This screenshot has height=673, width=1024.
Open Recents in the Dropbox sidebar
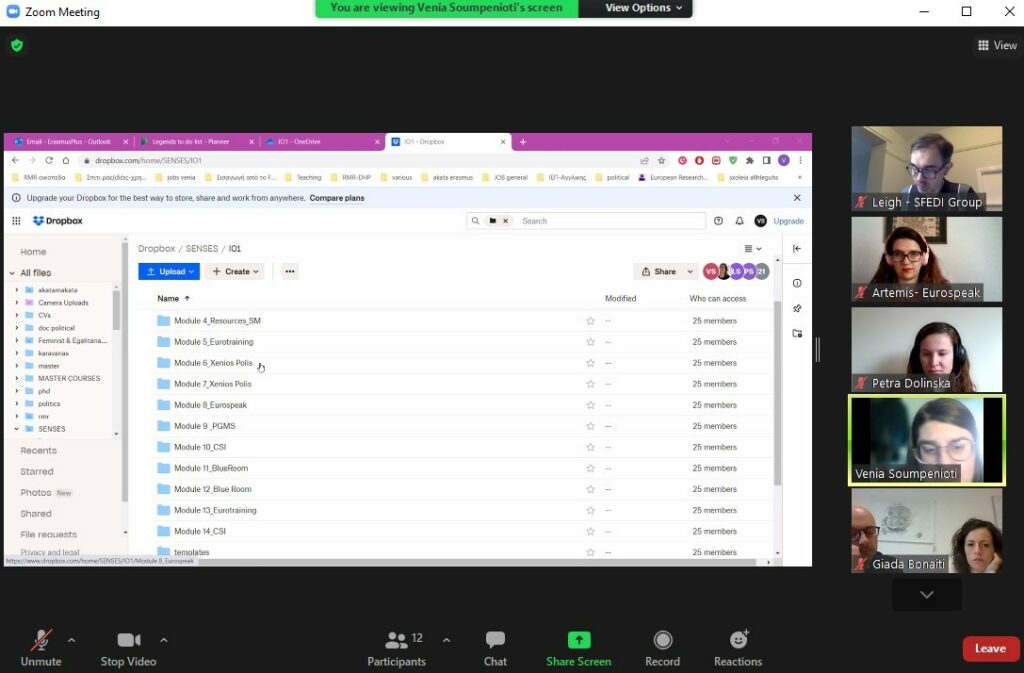click(x=39, y=450)
